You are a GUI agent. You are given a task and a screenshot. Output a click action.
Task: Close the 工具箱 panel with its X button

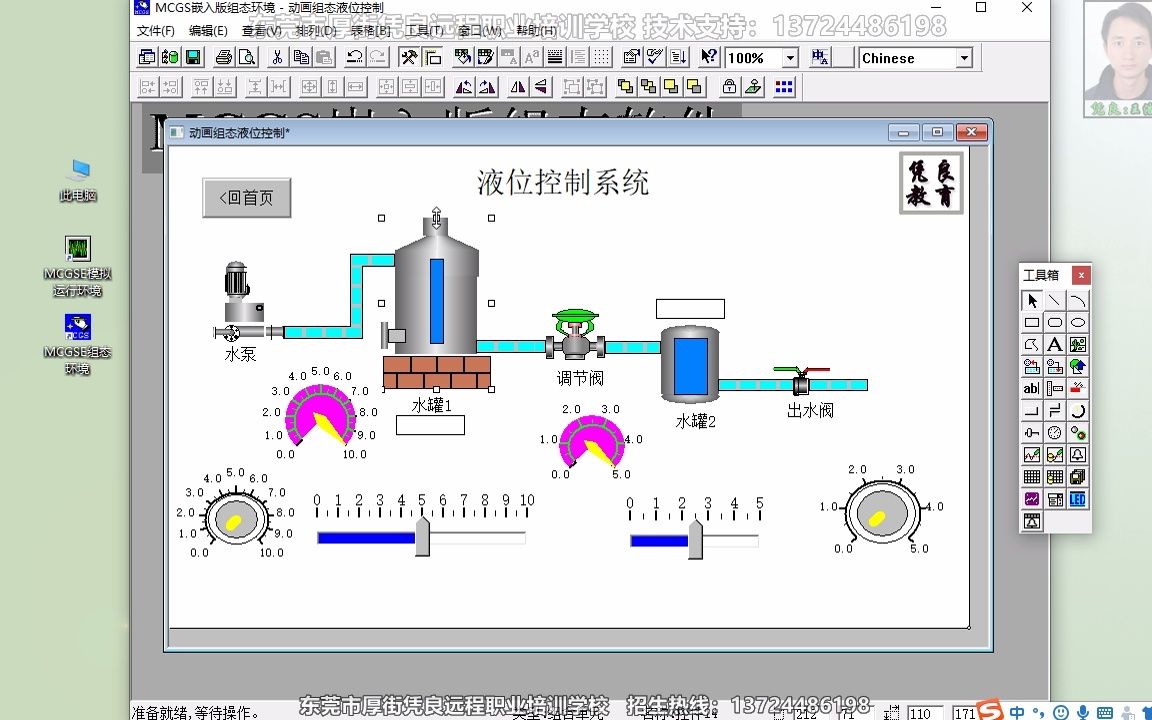[x=1081, y=275]
